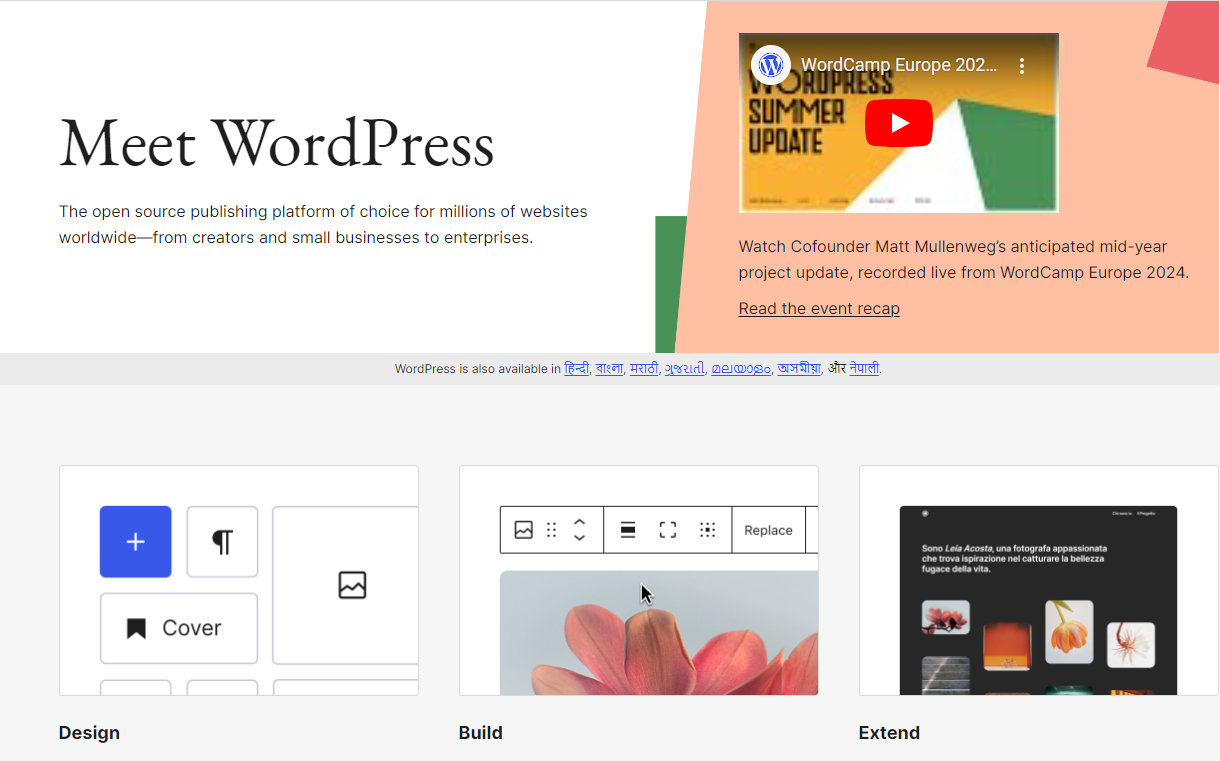This screenshot has height=761, width=1220.
Task: Click the Replace button in the block toolbar
Action: pos(768,529)
